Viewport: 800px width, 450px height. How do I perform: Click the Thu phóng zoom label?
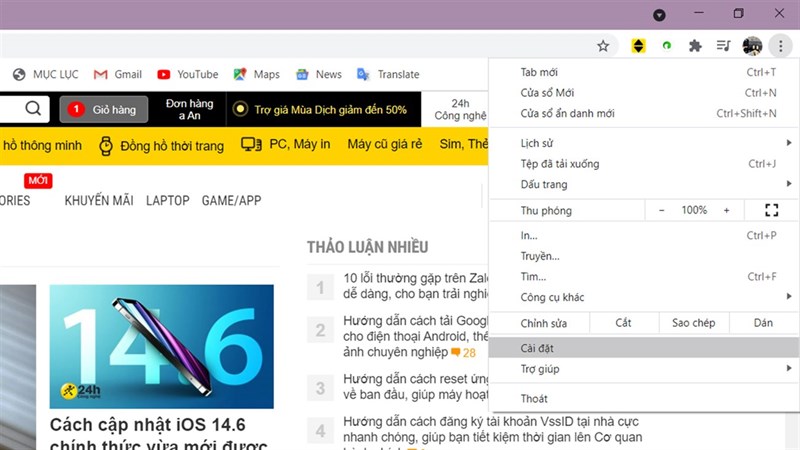546,210
